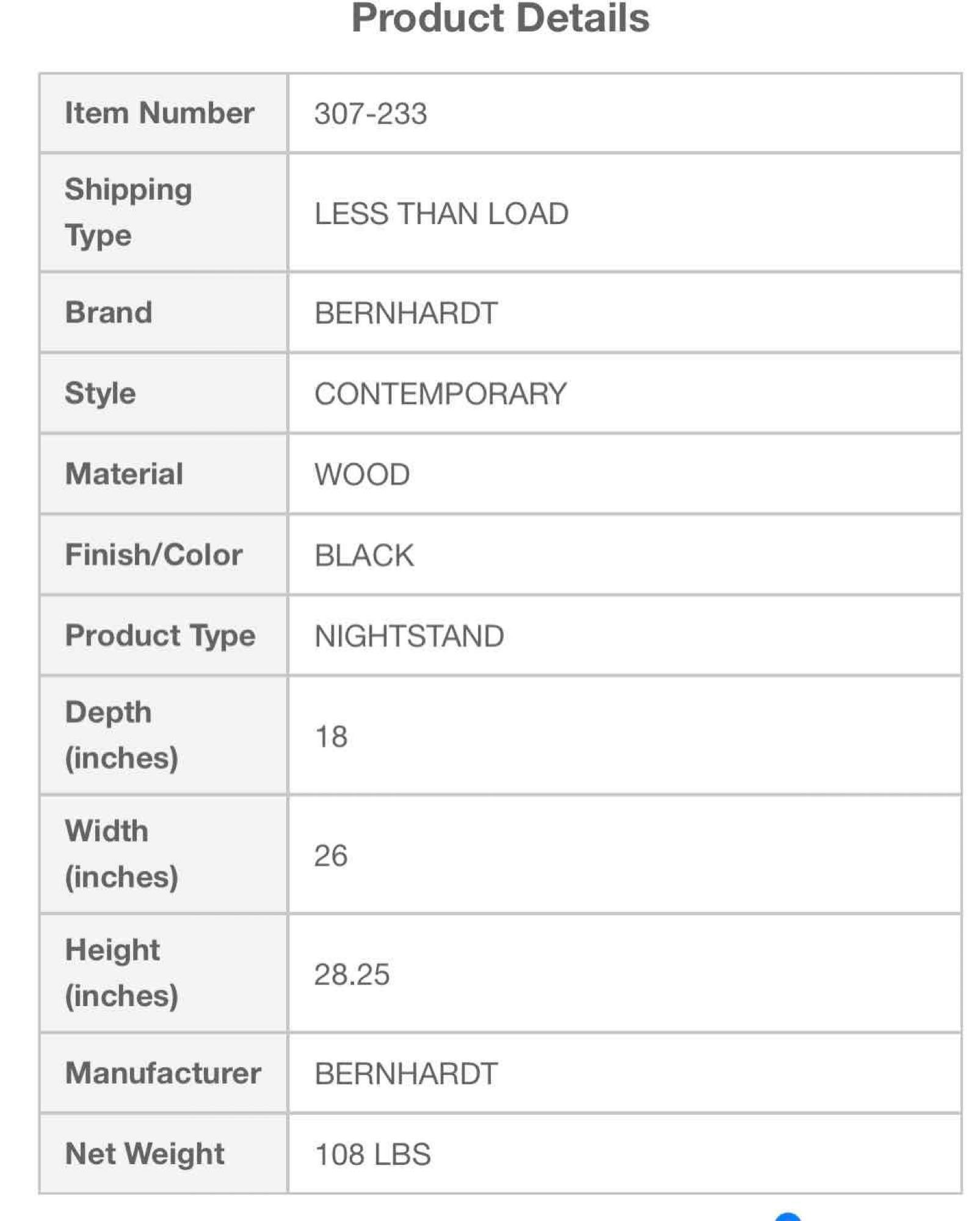Select the Brand value BERNHARDT

(406, 313)
